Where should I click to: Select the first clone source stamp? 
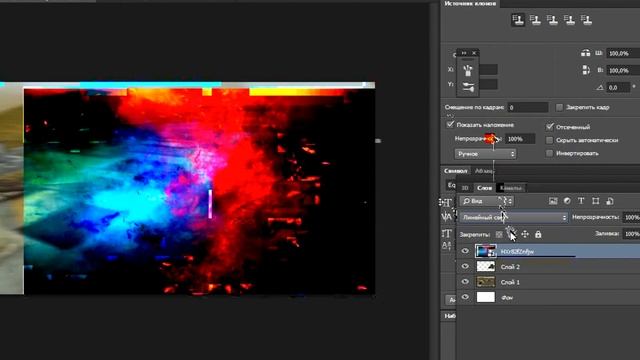(x=518, y=20)
